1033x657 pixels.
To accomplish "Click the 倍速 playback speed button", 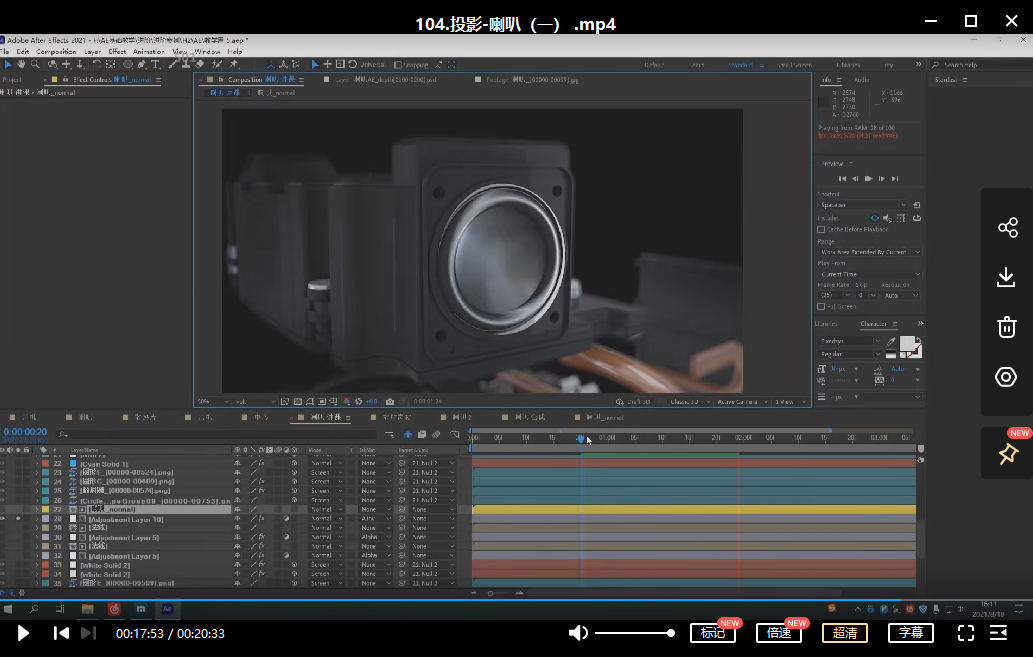I will point(779,633).
